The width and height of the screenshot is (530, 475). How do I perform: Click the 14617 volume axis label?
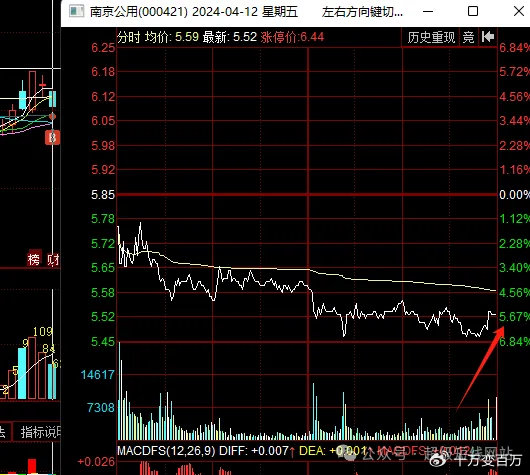98,375
